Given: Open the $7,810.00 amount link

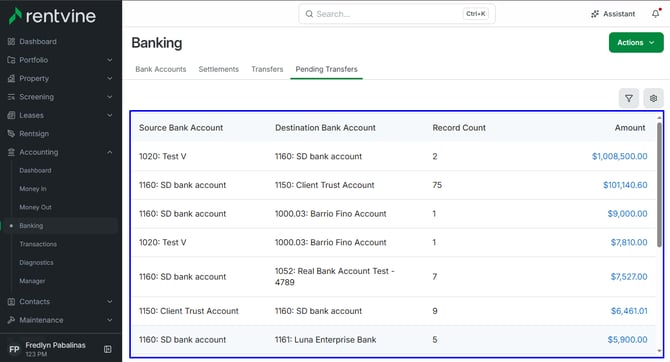Looking at the screenshot, I should pos(629,242).
